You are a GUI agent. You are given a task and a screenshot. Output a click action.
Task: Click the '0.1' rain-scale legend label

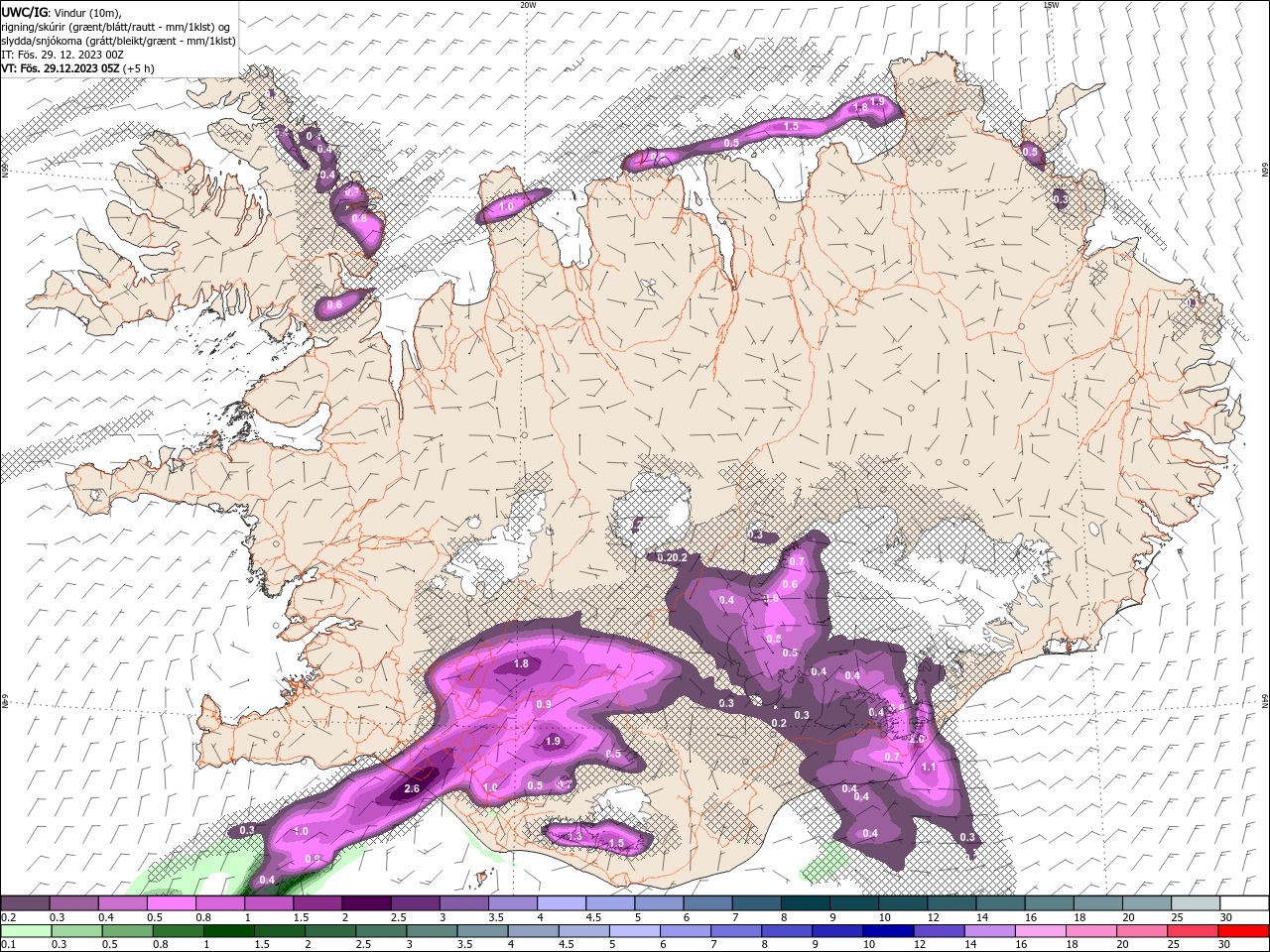(7, 945)
